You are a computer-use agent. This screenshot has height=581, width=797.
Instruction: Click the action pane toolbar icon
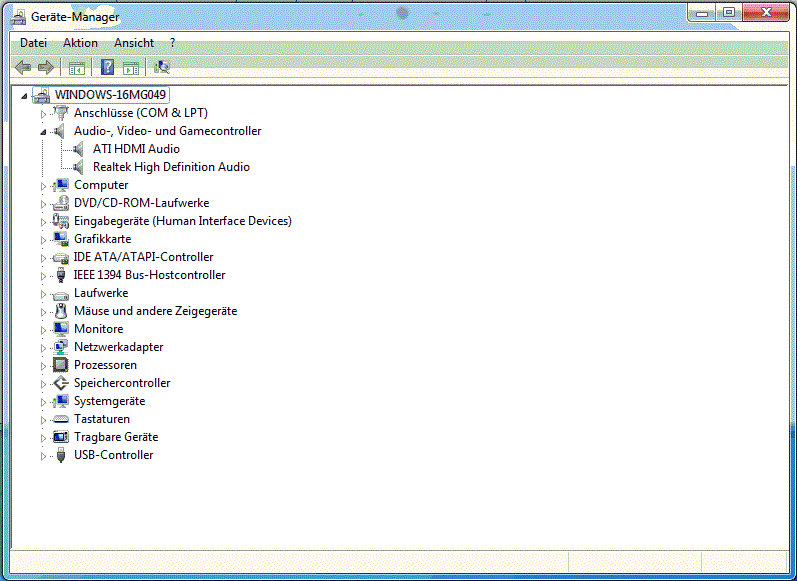point(131,67)
